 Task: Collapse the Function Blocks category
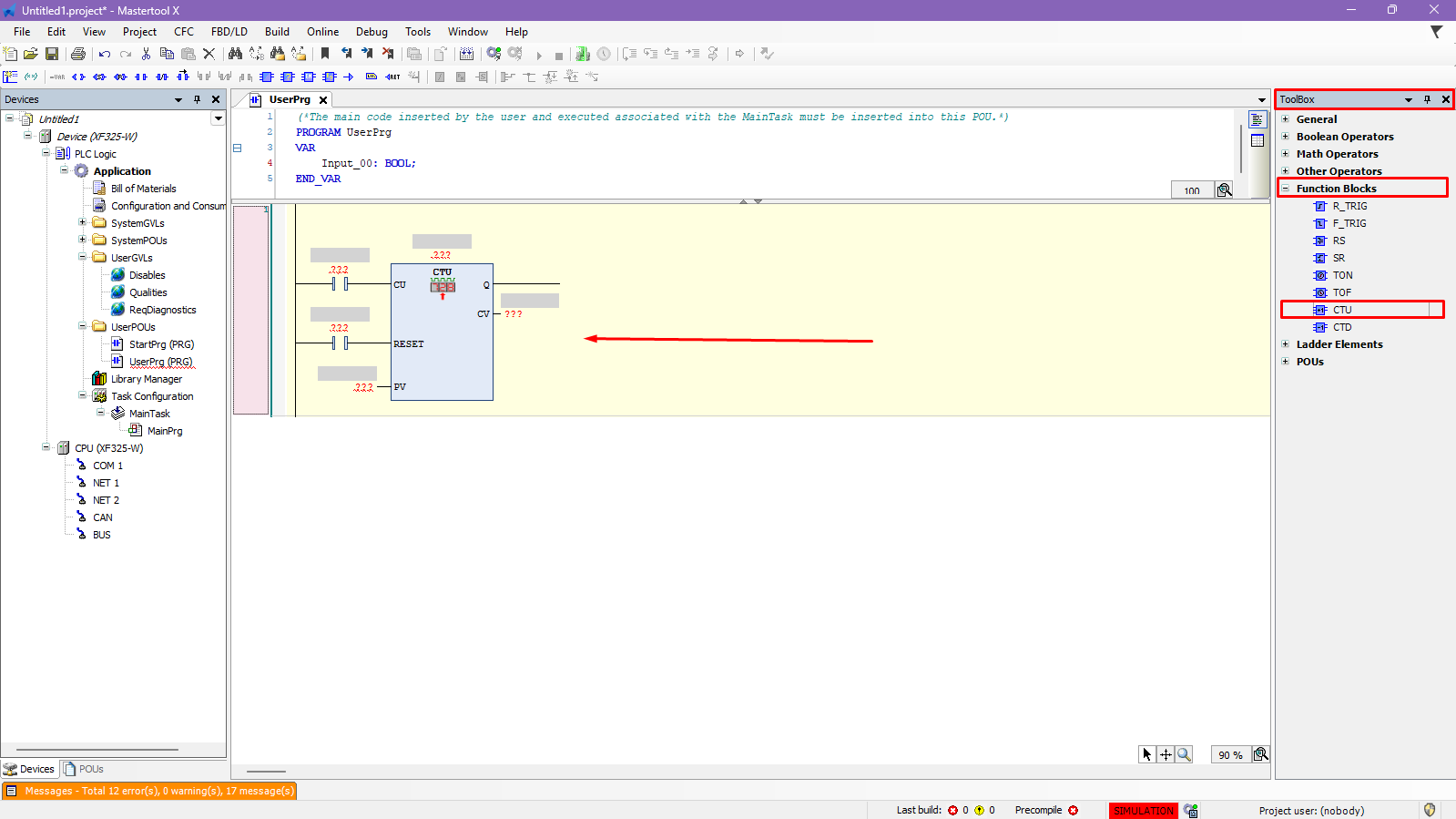point(1286,189)
